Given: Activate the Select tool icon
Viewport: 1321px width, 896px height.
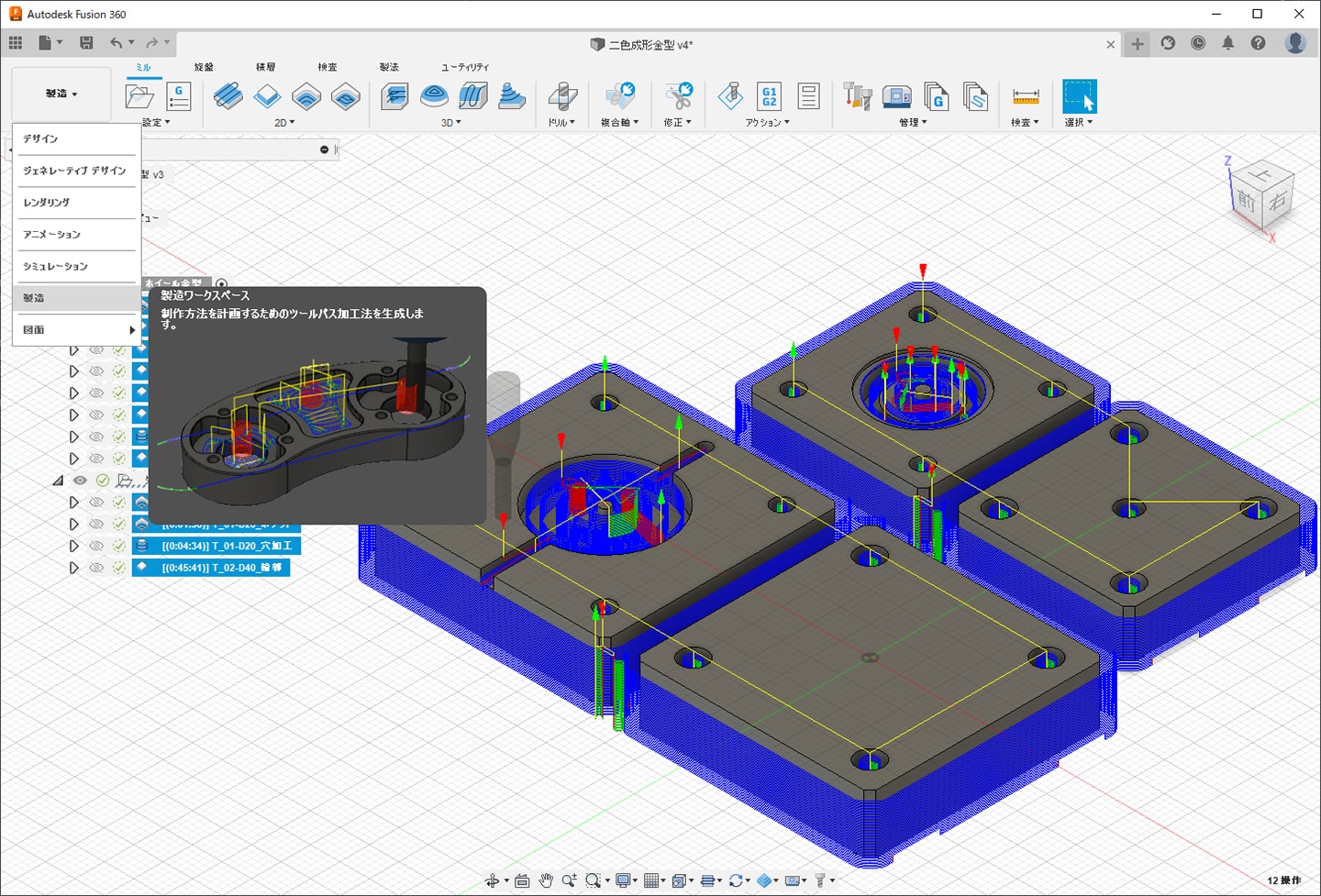Looking at the screenshot, I should pos(1079,96).
